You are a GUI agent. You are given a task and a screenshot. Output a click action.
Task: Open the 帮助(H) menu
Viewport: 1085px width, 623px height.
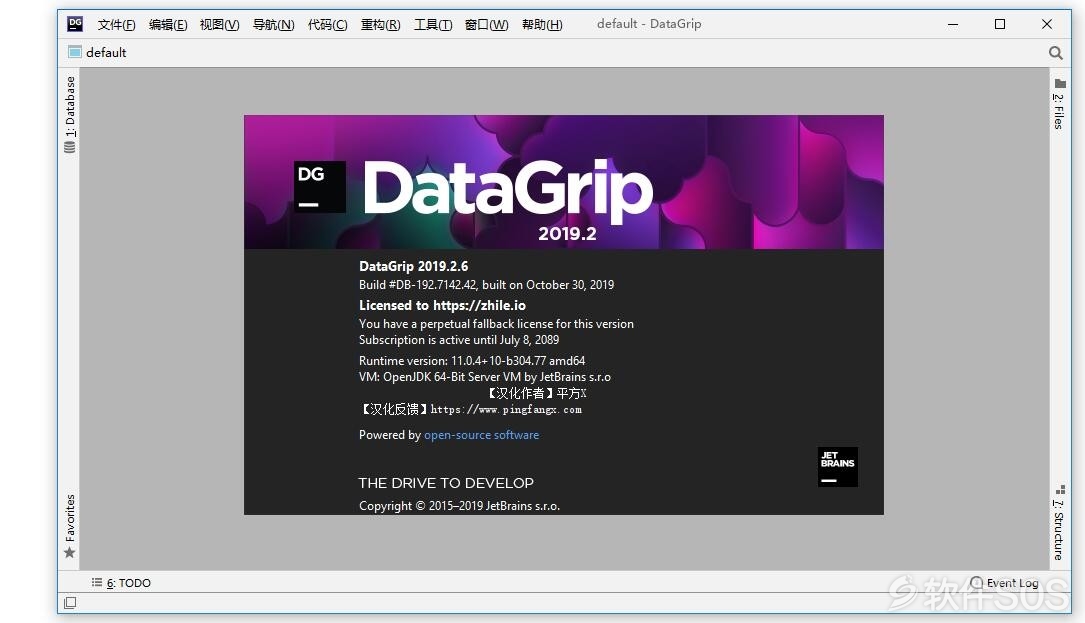pyautogui.click(x=542, y=25)
